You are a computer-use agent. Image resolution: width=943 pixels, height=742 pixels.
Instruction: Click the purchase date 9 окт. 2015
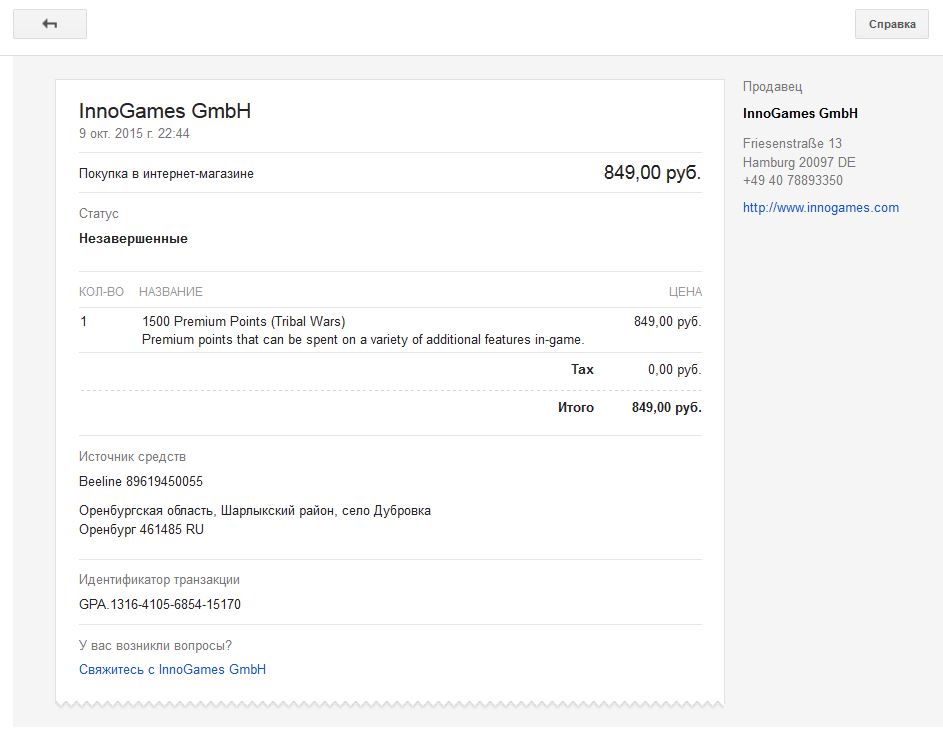point(134,133)
